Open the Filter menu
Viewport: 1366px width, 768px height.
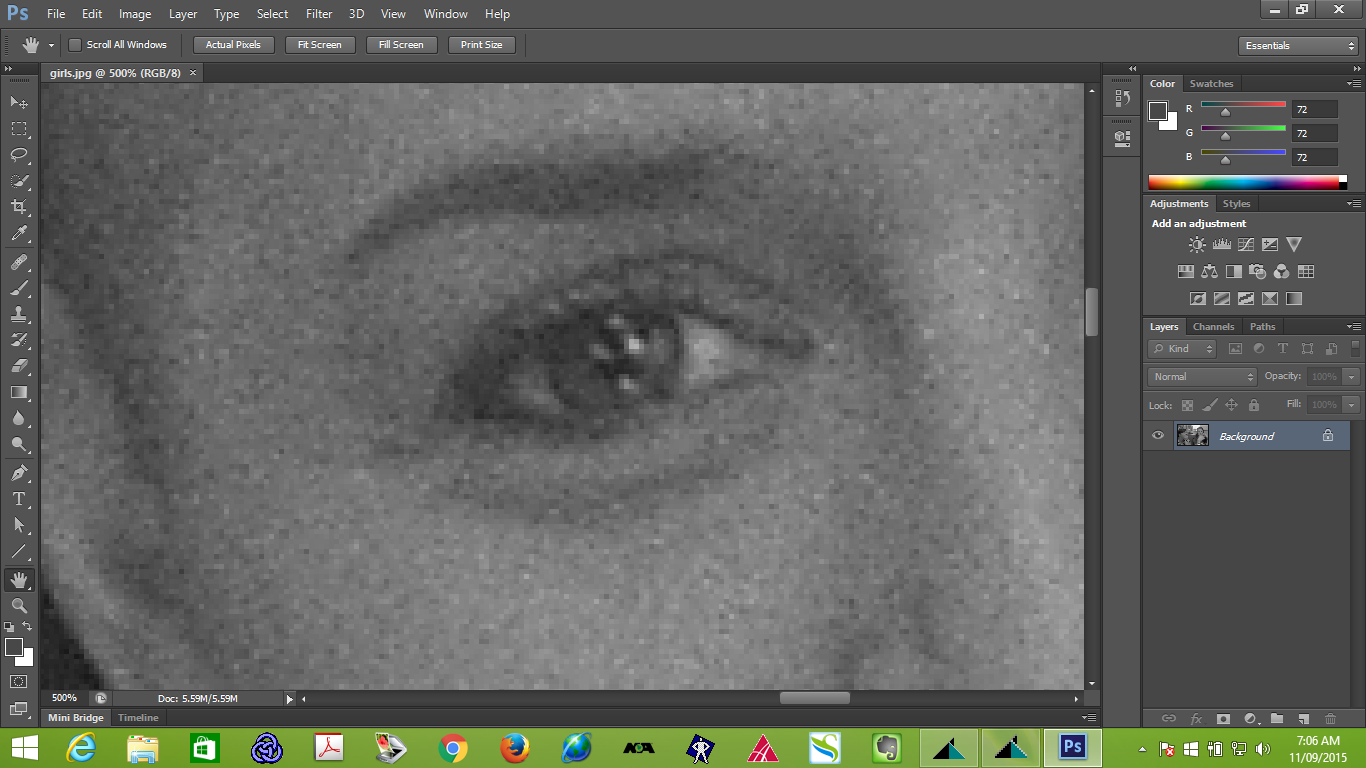click(319, 14)
